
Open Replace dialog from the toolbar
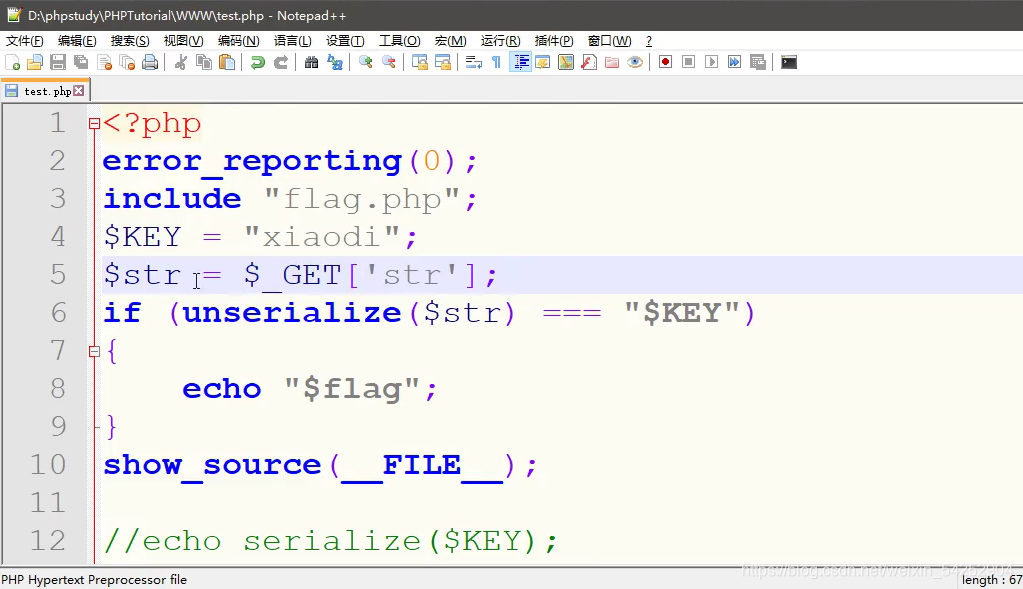tap(335, 62)
